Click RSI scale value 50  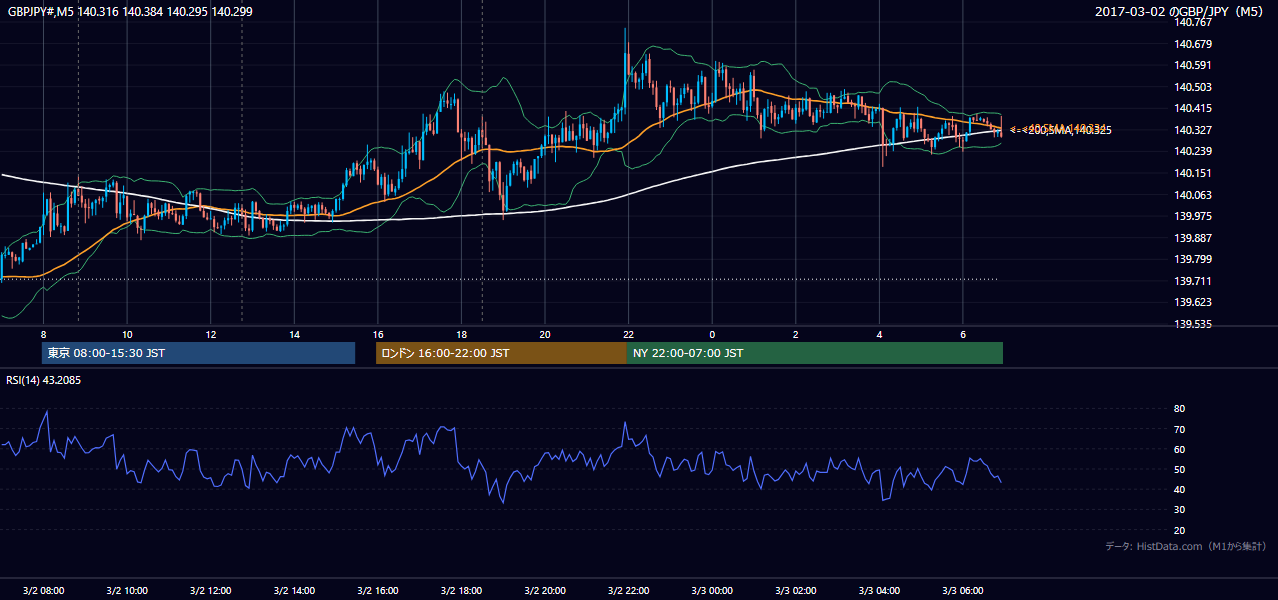1179,469
